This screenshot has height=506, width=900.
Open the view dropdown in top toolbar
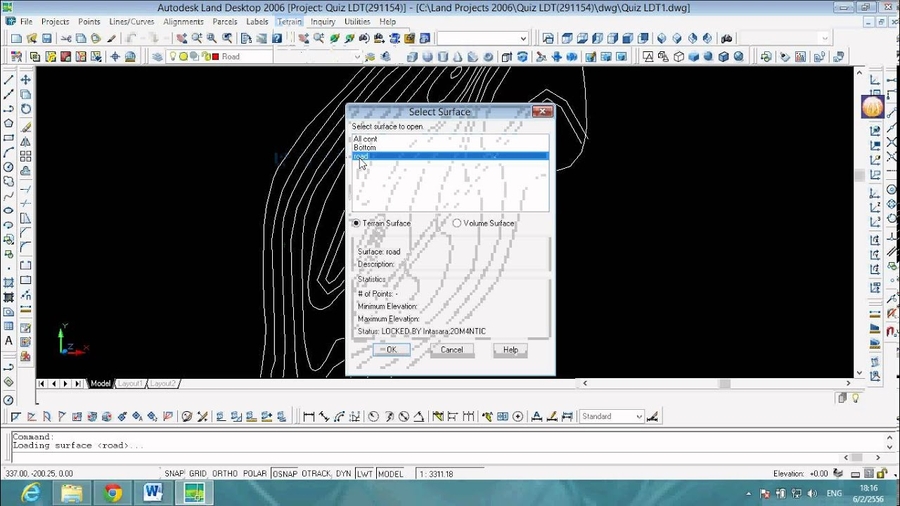[522, 39]
